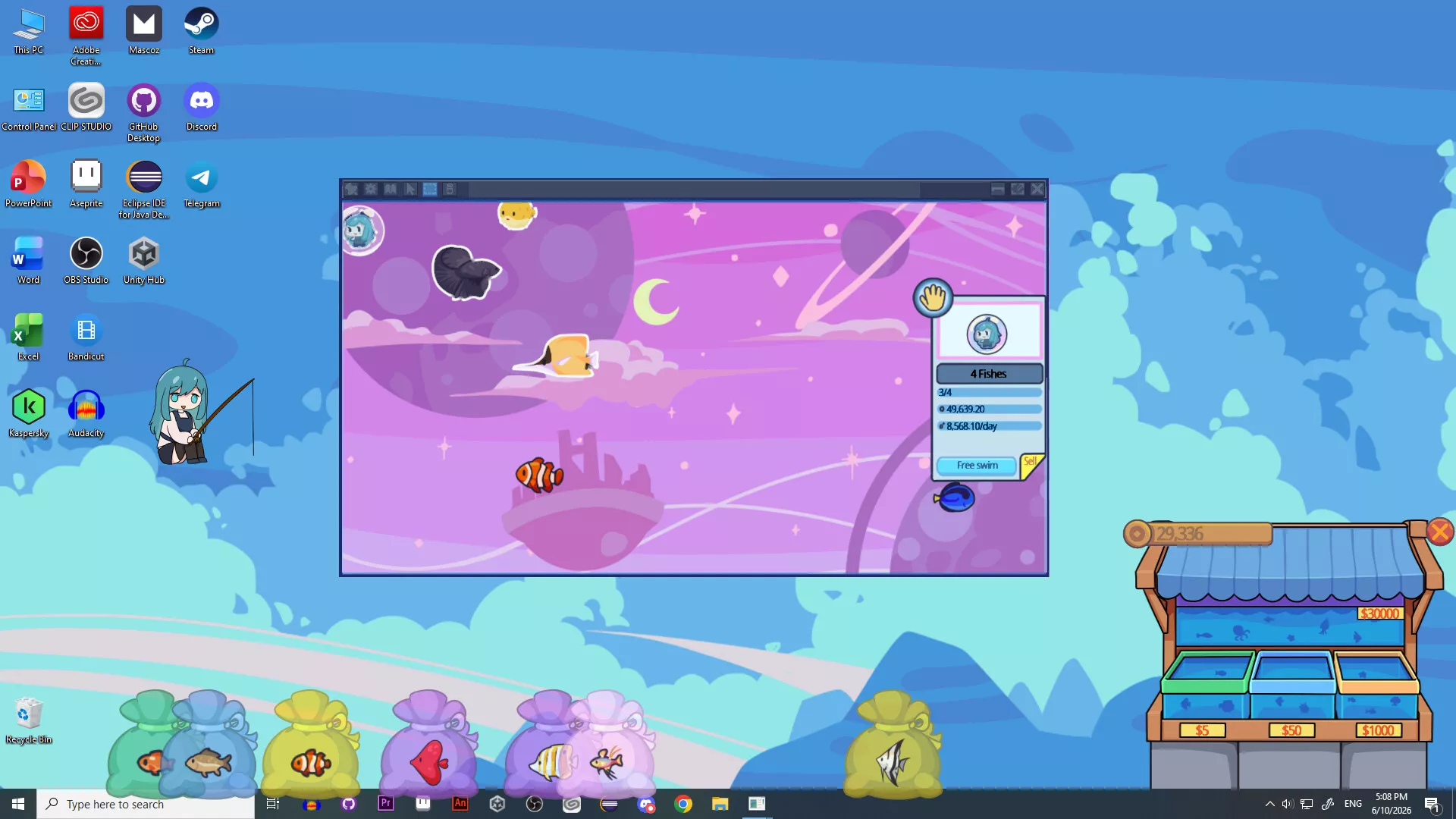The image size is (1456, 819).
Task: Click the character avatar in the fish info panel
Action: point(987,334)
